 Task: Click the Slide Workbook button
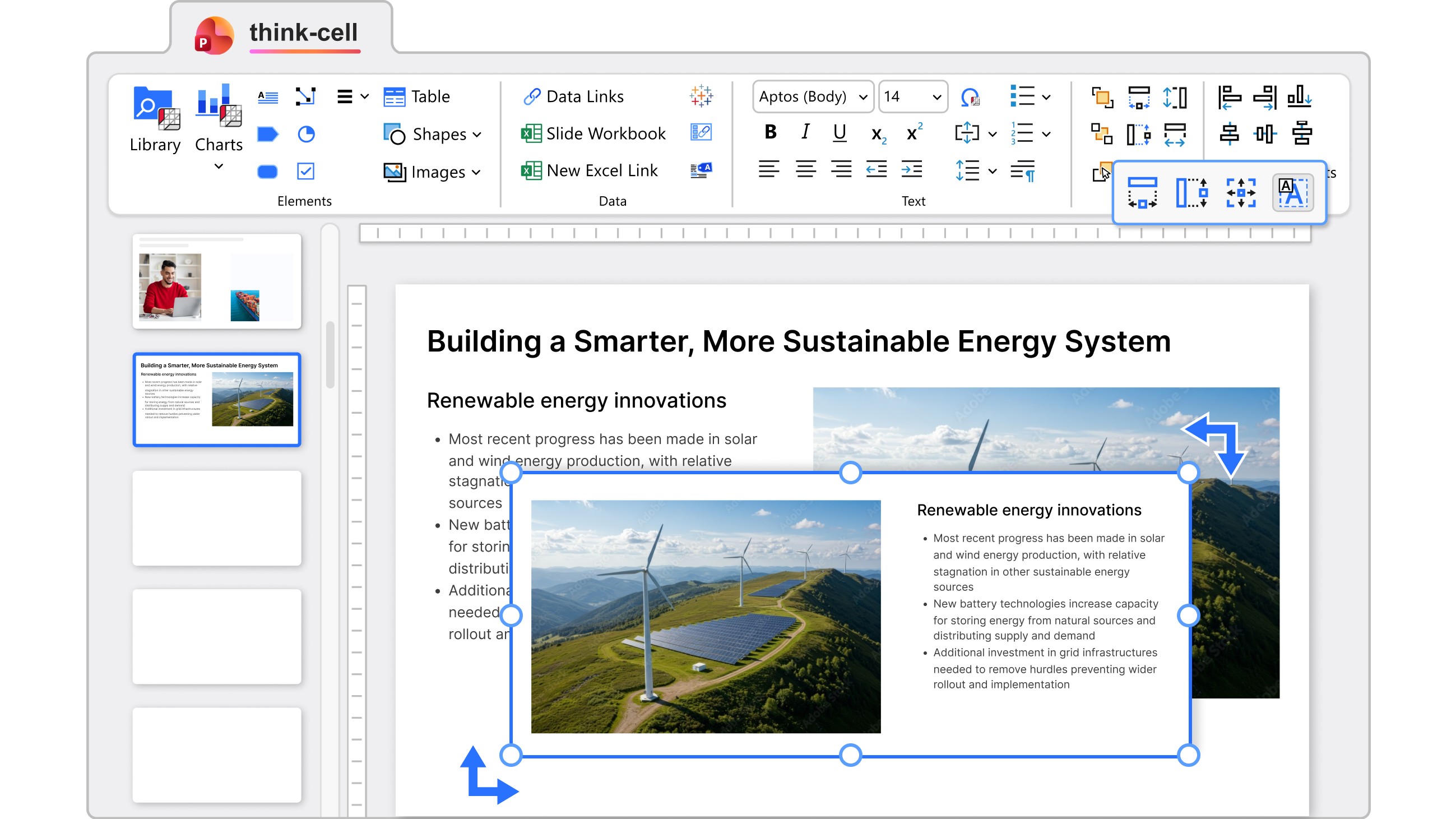[x=593, y=133]
